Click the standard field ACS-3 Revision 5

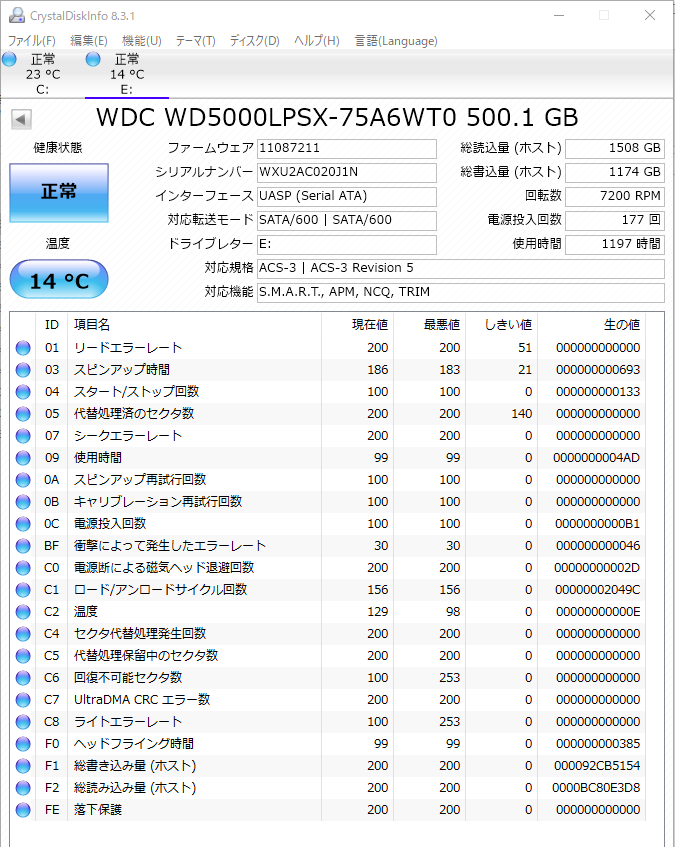coord(461,268)
